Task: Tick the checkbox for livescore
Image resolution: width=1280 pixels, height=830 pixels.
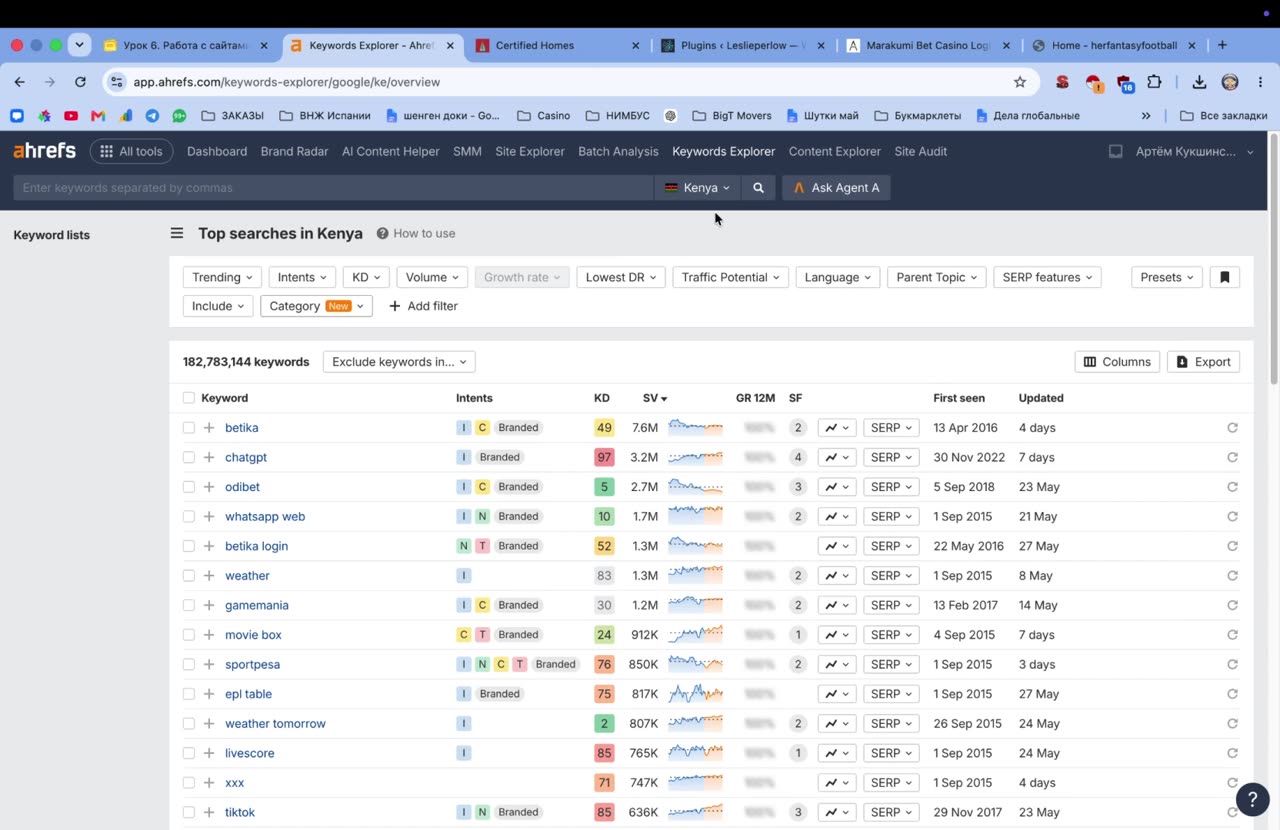Action: (x=189, y=753)
